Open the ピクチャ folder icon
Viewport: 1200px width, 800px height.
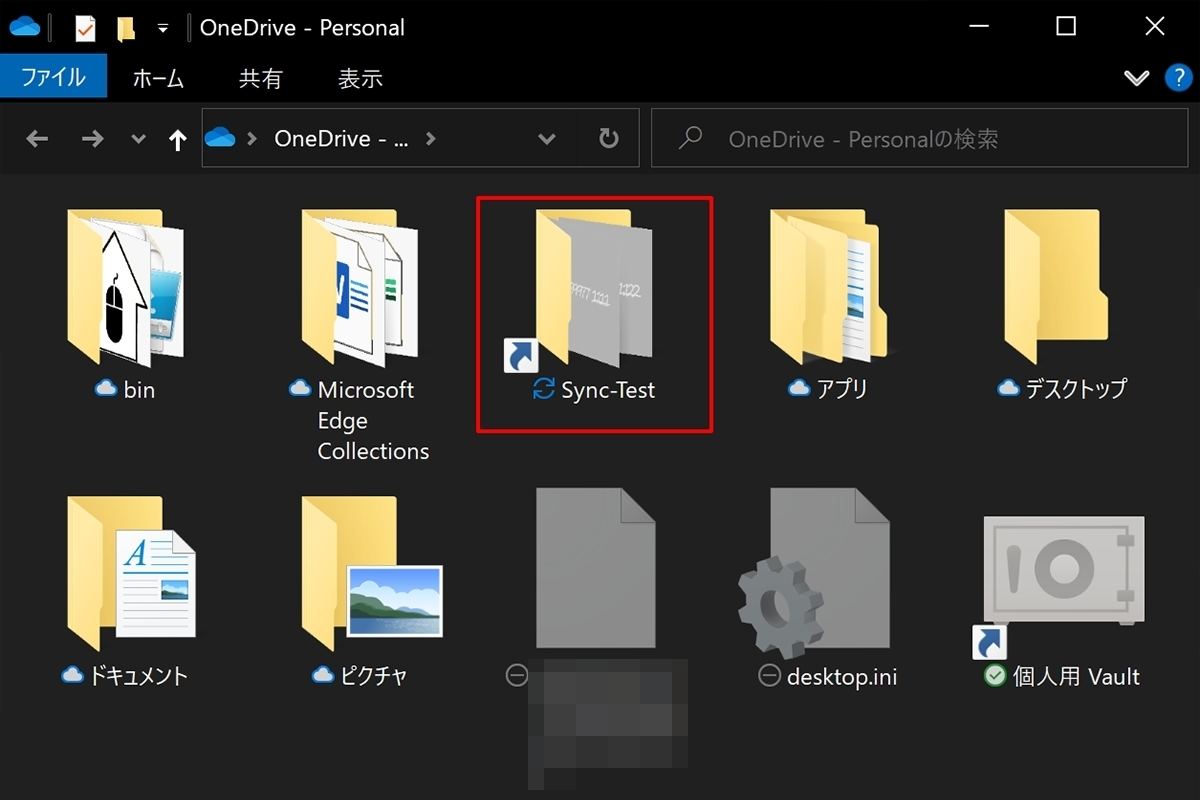point(371,574)
